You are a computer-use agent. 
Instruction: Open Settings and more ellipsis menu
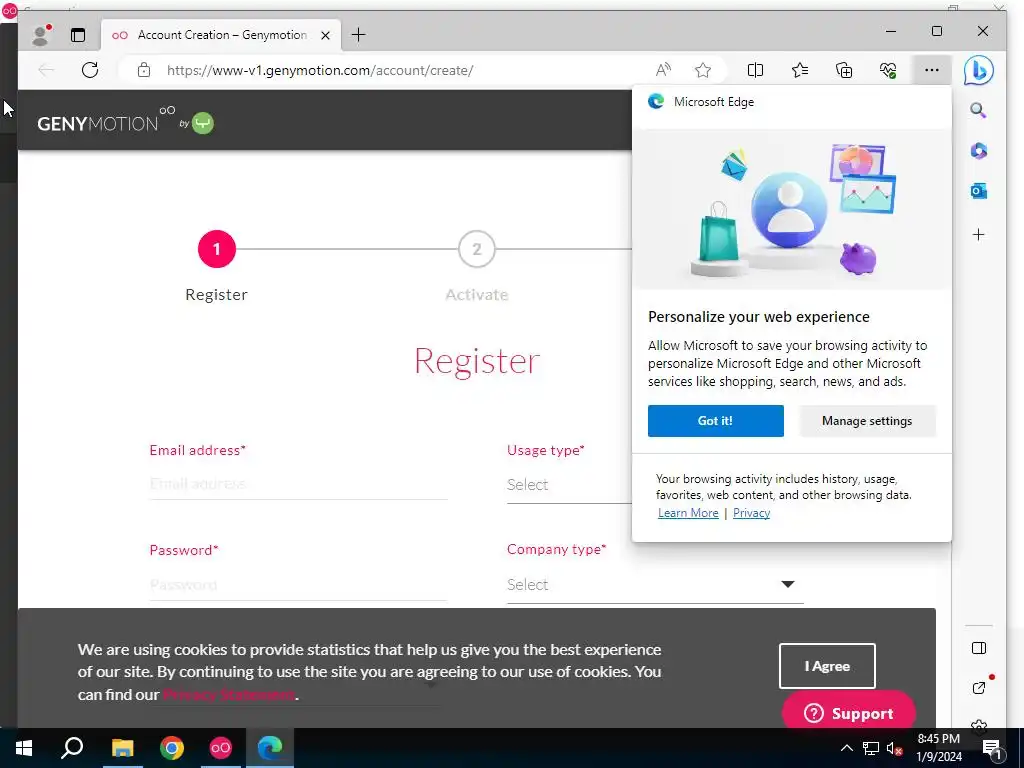tap(932, 70)
